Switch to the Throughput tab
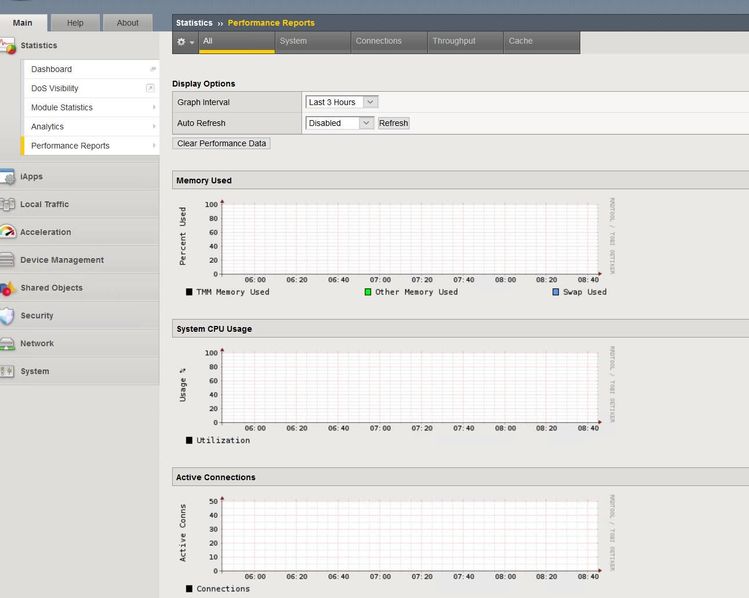 pos(454,41)
